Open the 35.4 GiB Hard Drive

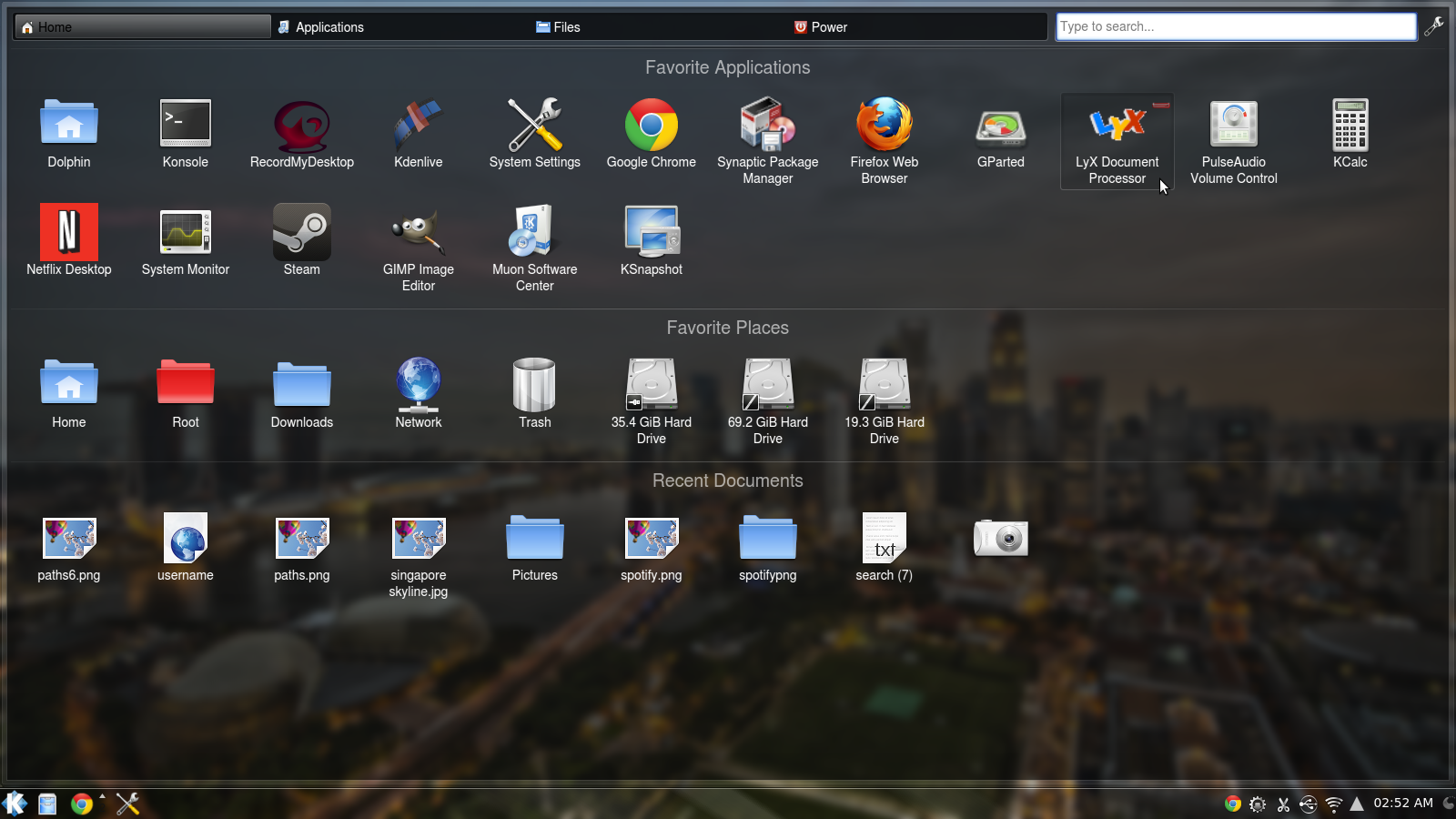tap(652, 401)
